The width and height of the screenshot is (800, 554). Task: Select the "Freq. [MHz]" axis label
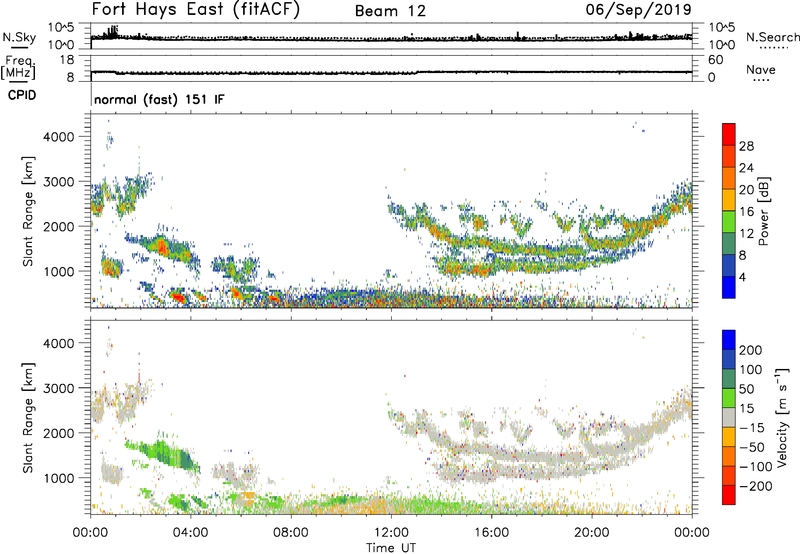[x=19, y=67]
